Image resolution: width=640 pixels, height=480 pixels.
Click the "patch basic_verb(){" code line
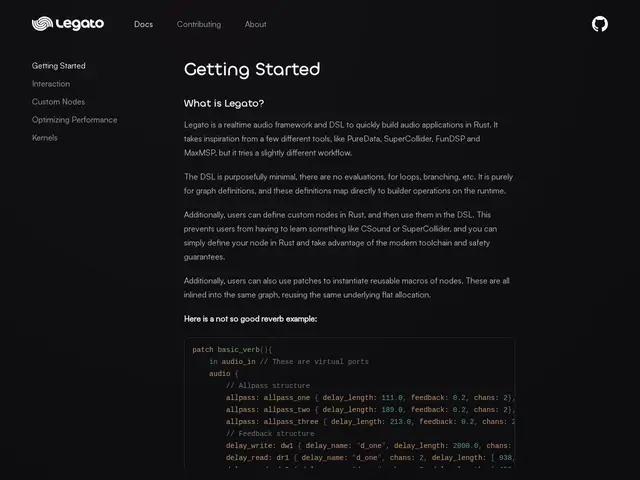click(x=232, y=349)
